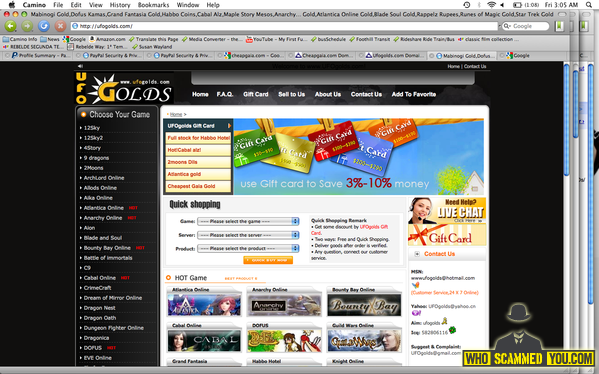Image resolution: width=599 pixels, height=374 pixels.
Task: Click the red Stop loading icon
Action: pyautogui.click(x=60, y=26)
